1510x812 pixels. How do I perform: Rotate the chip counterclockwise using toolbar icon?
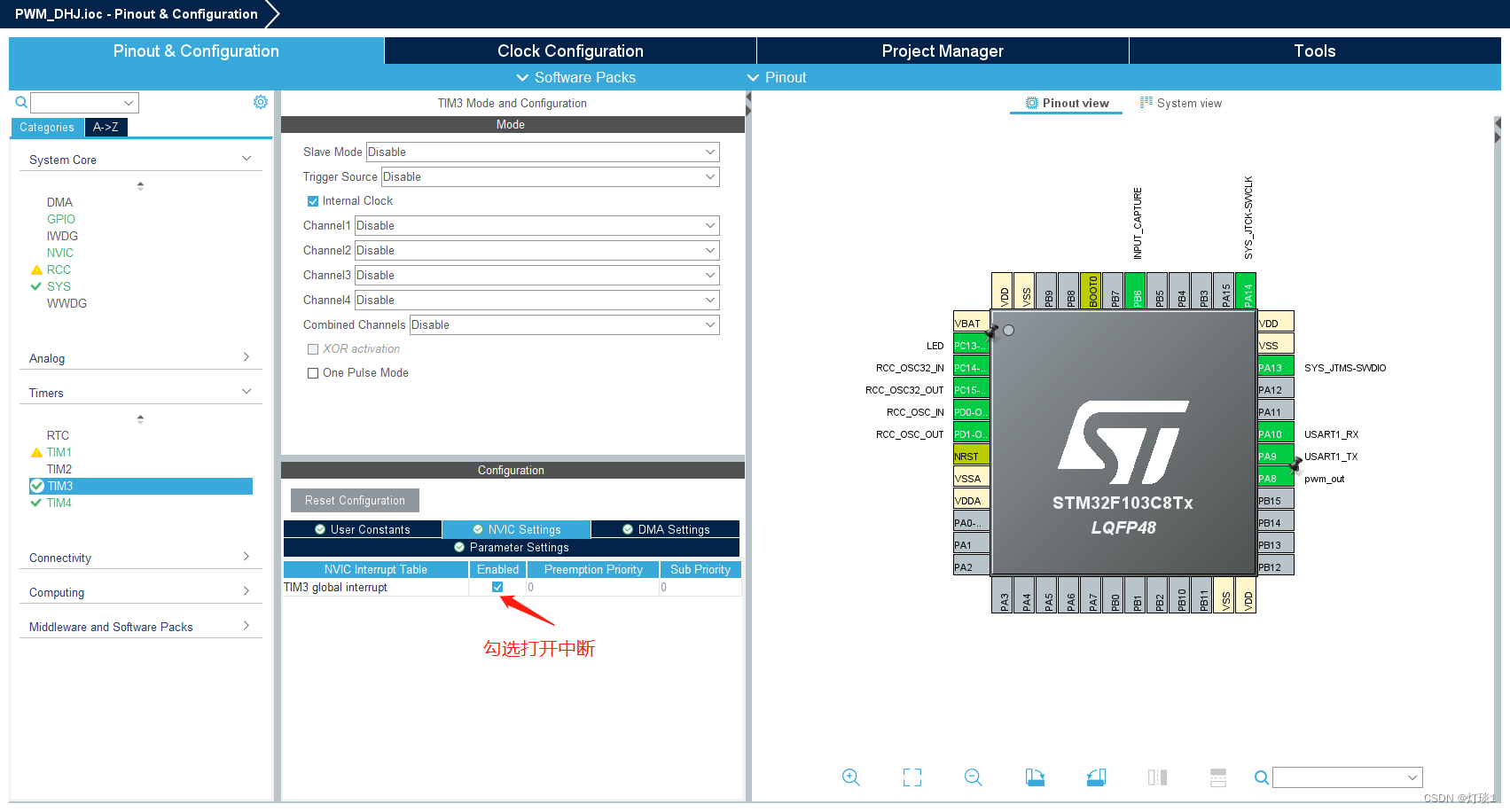click(1096, 777)
